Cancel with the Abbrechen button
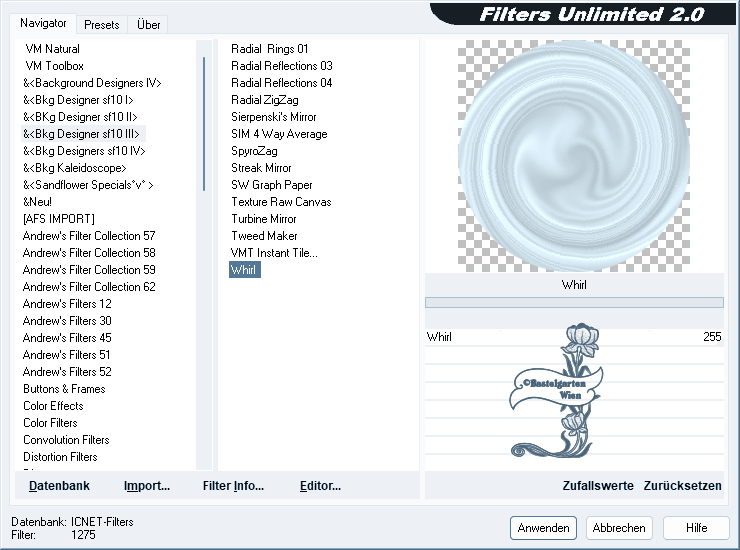 tap(619, 528)
